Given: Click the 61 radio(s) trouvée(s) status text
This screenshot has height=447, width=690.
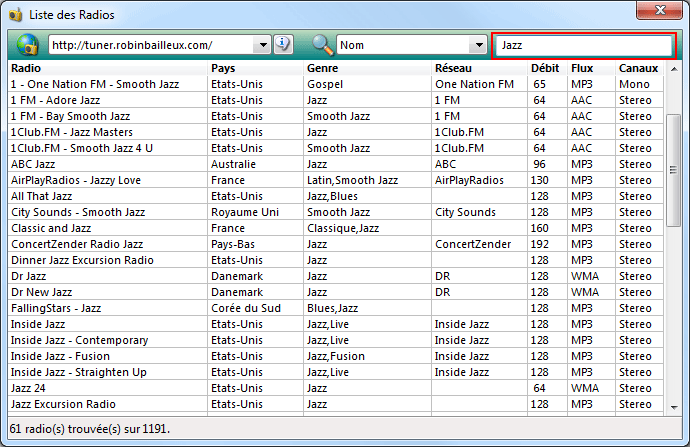Looking at the screenshot, I should pyautogui.click(x=90, y=429).
